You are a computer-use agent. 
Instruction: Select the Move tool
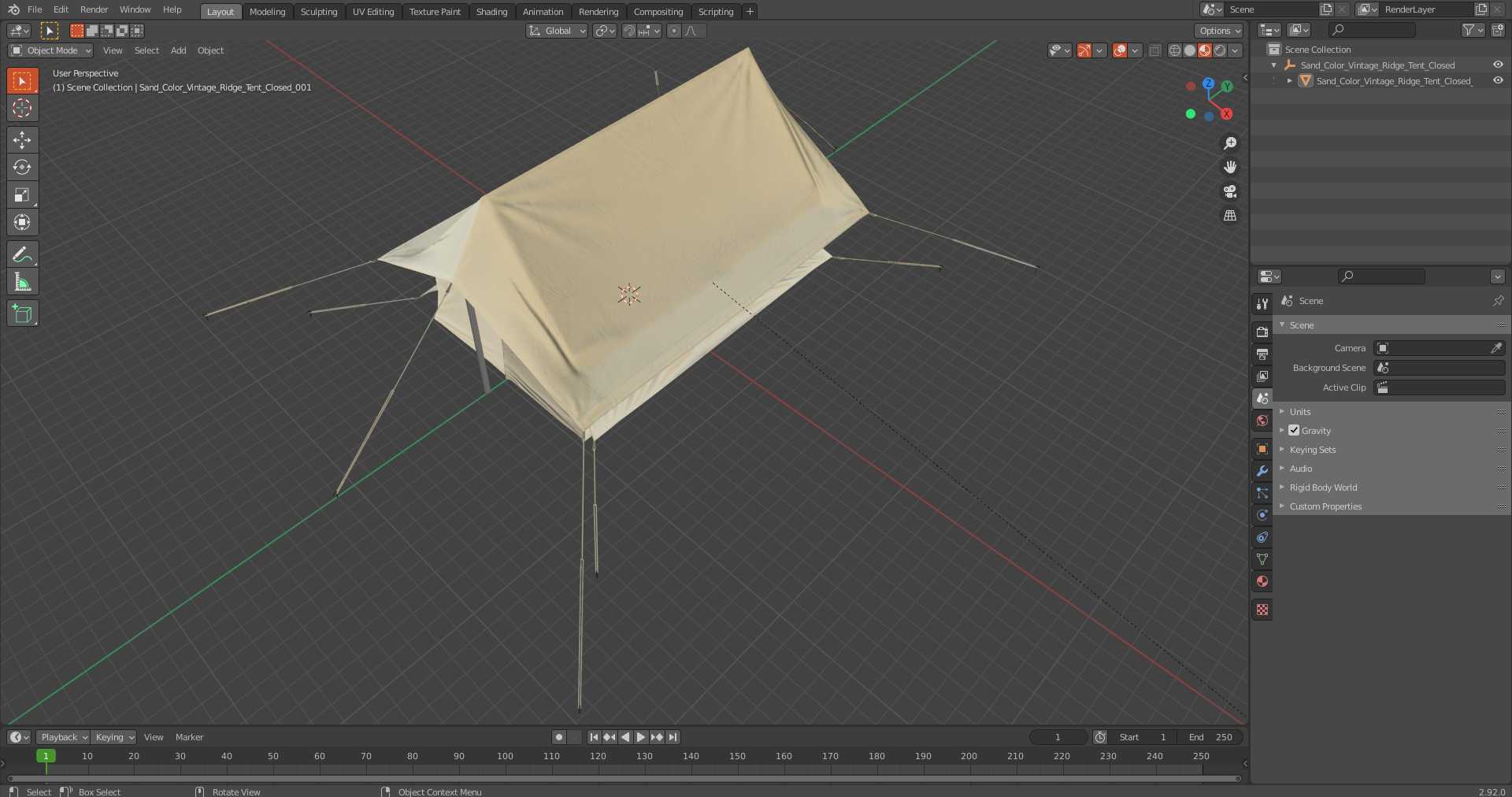22,140
